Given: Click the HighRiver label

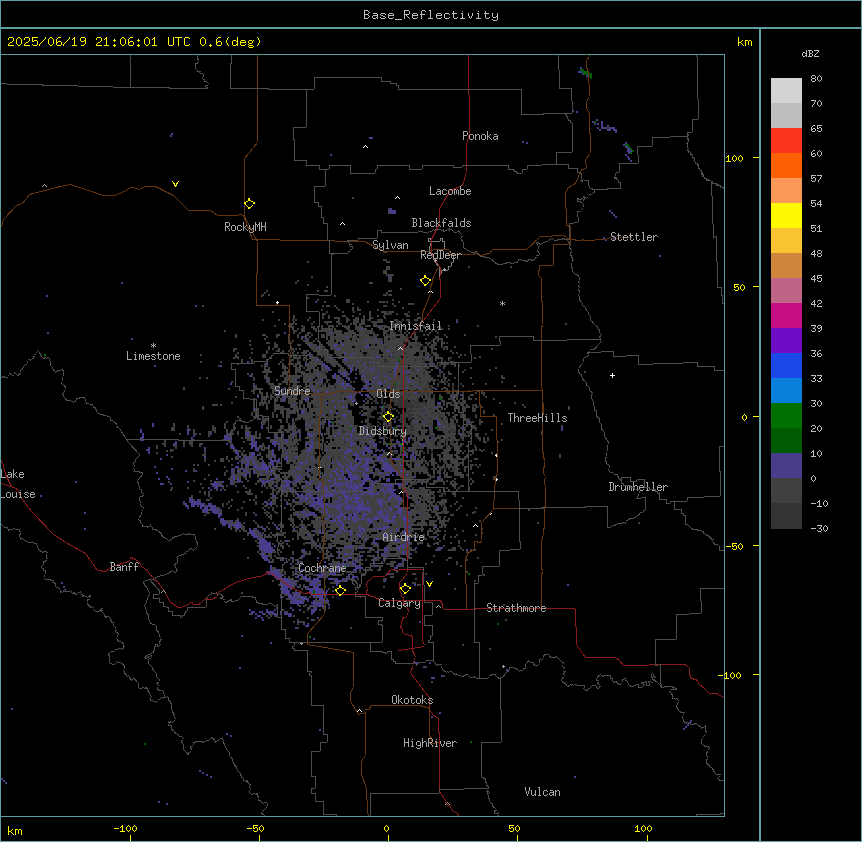Looking at the screenshot, I should pyautogui.click(x=430, y=743).
